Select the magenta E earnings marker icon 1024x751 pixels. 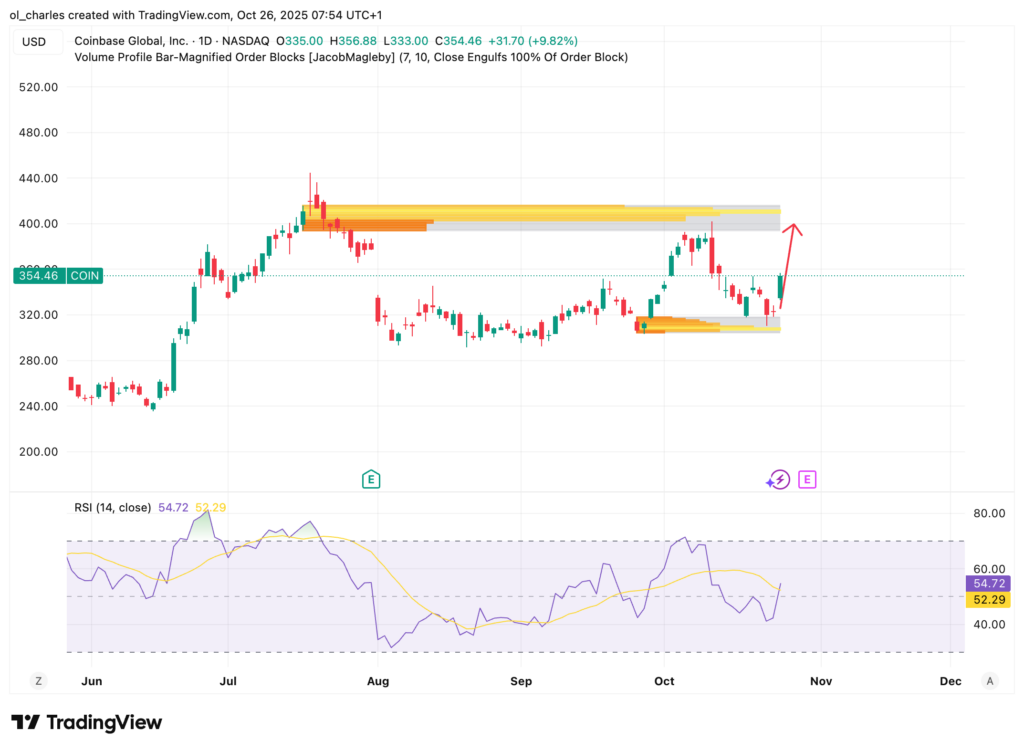(x=807, y=479)
